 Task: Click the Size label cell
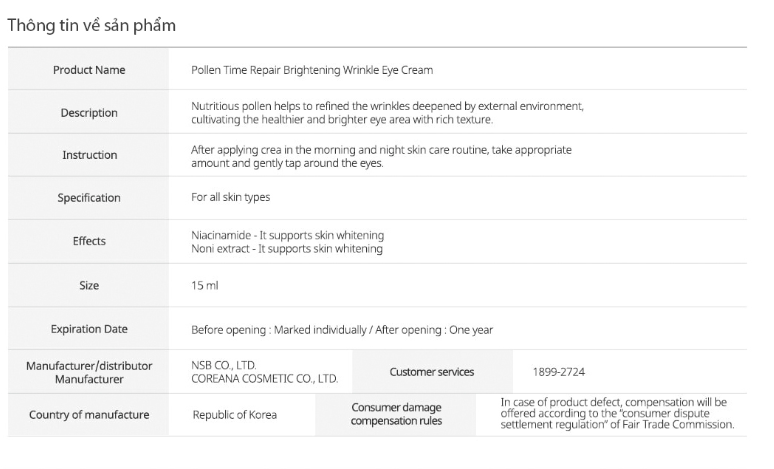pyautogui.click(x=89, y=286)
